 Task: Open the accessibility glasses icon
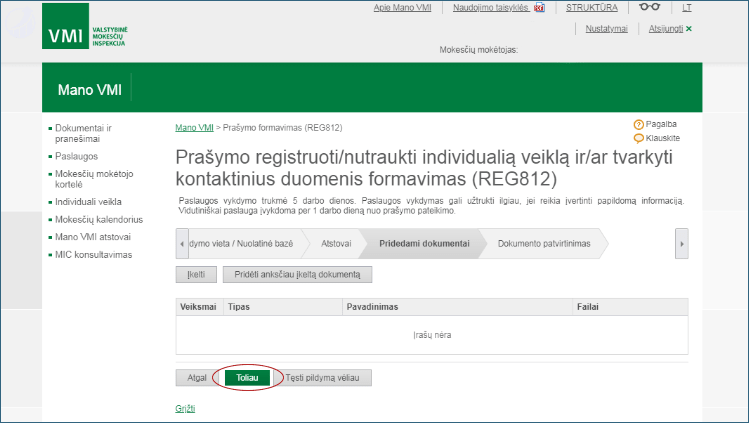[x=650, y=7]
